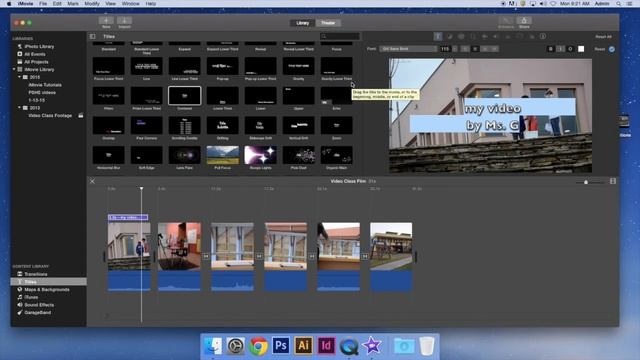
Task: Open the Volume adjustment
Action: tap(496, 36)
